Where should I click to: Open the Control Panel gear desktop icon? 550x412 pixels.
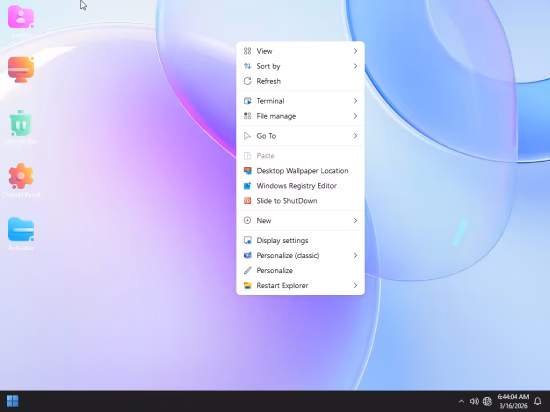click(21, 176)
